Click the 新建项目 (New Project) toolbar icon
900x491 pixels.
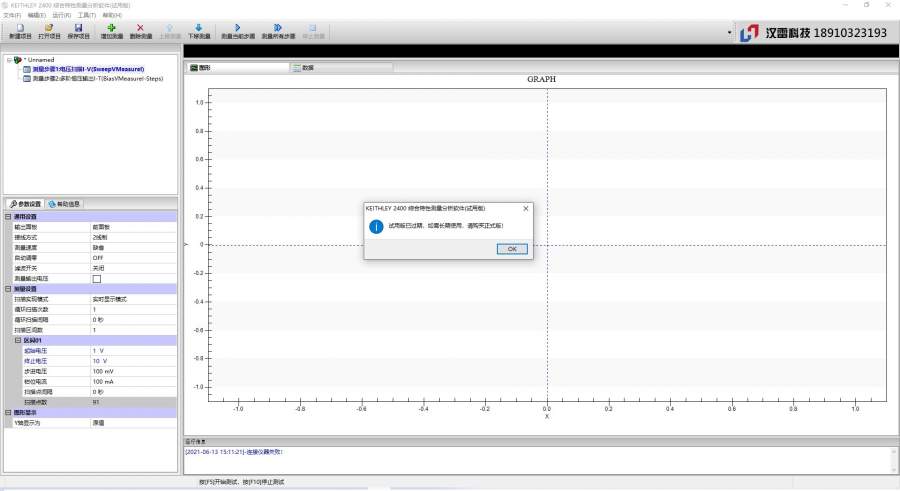click(19, 29)
